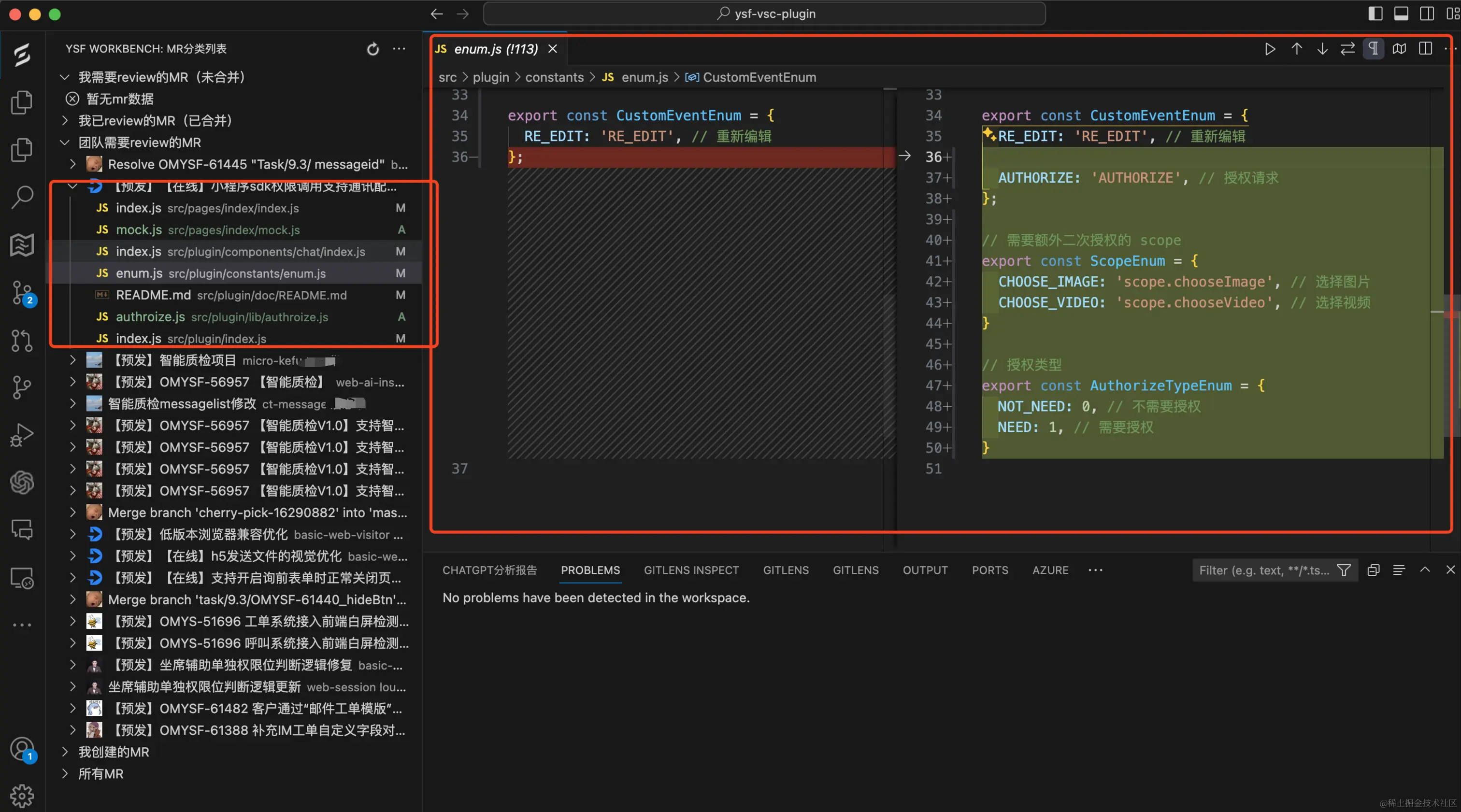Split the editor to the right

click(x=1425, y=49)
